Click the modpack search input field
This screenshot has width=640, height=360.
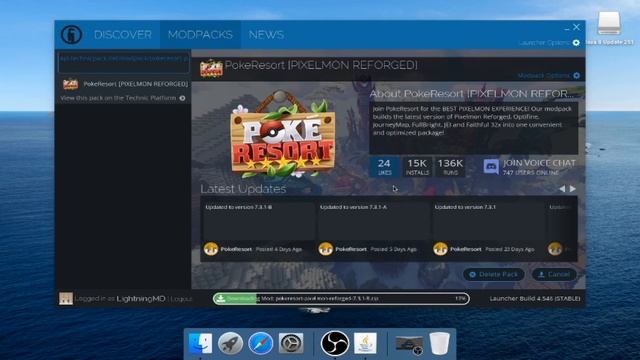pyautogui.click(x=123, y=62)
